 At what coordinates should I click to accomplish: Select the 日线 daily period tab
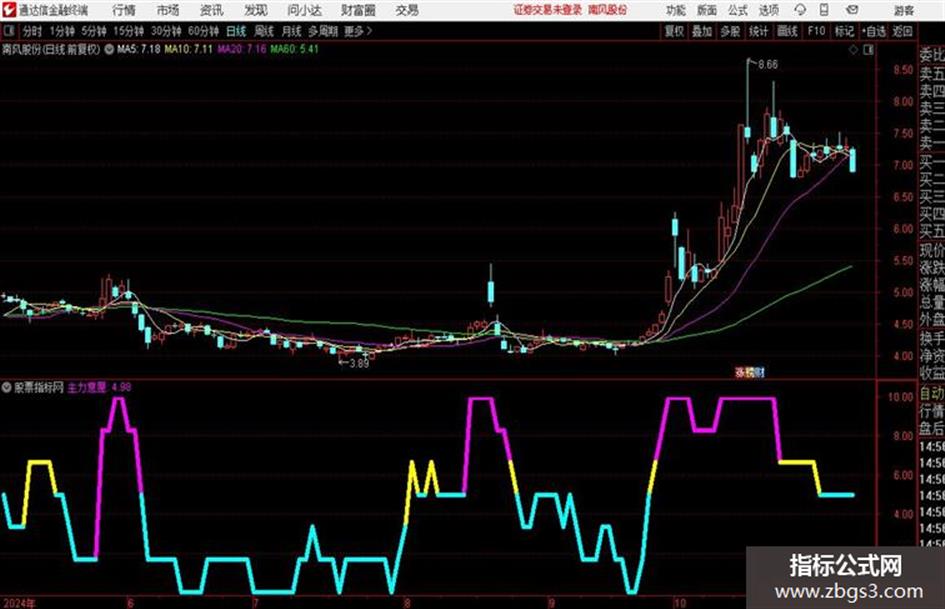click(236, 31)
